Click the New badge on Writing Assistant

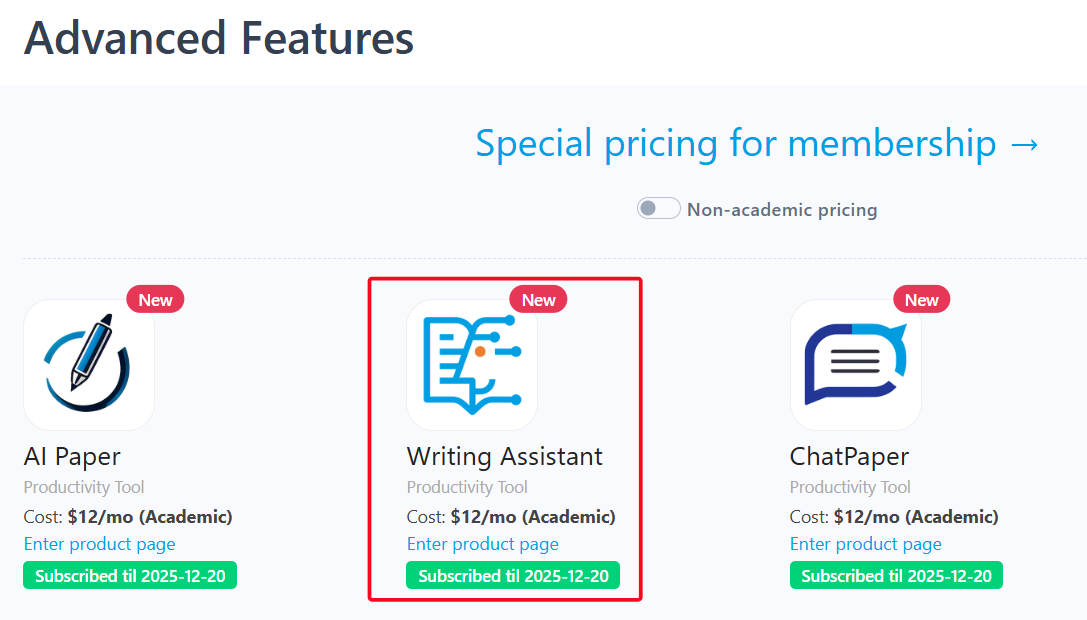tap(538, 299)
